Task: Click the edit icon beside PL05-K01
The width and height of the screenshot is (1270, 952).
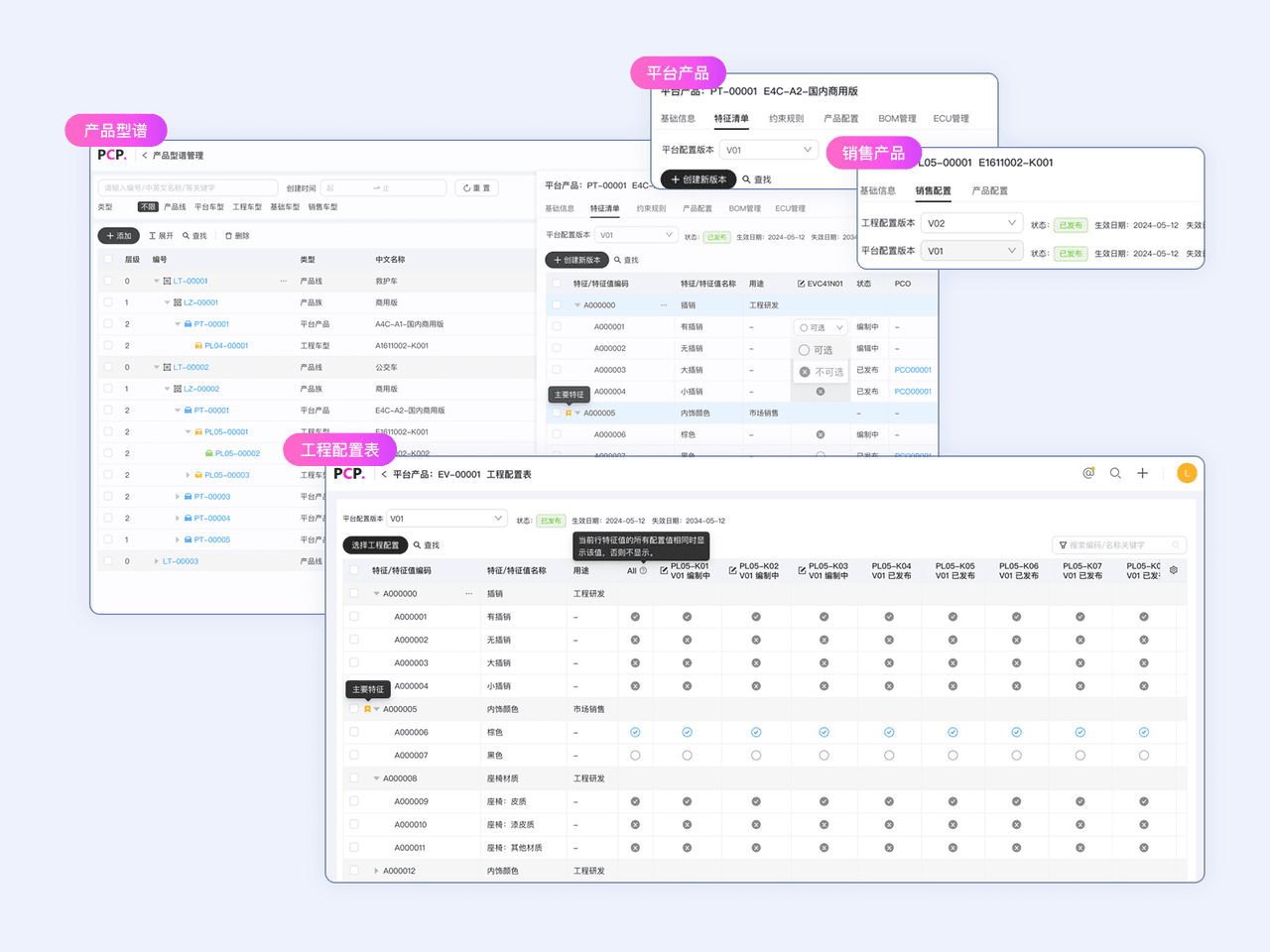Action: pos(664,570)
